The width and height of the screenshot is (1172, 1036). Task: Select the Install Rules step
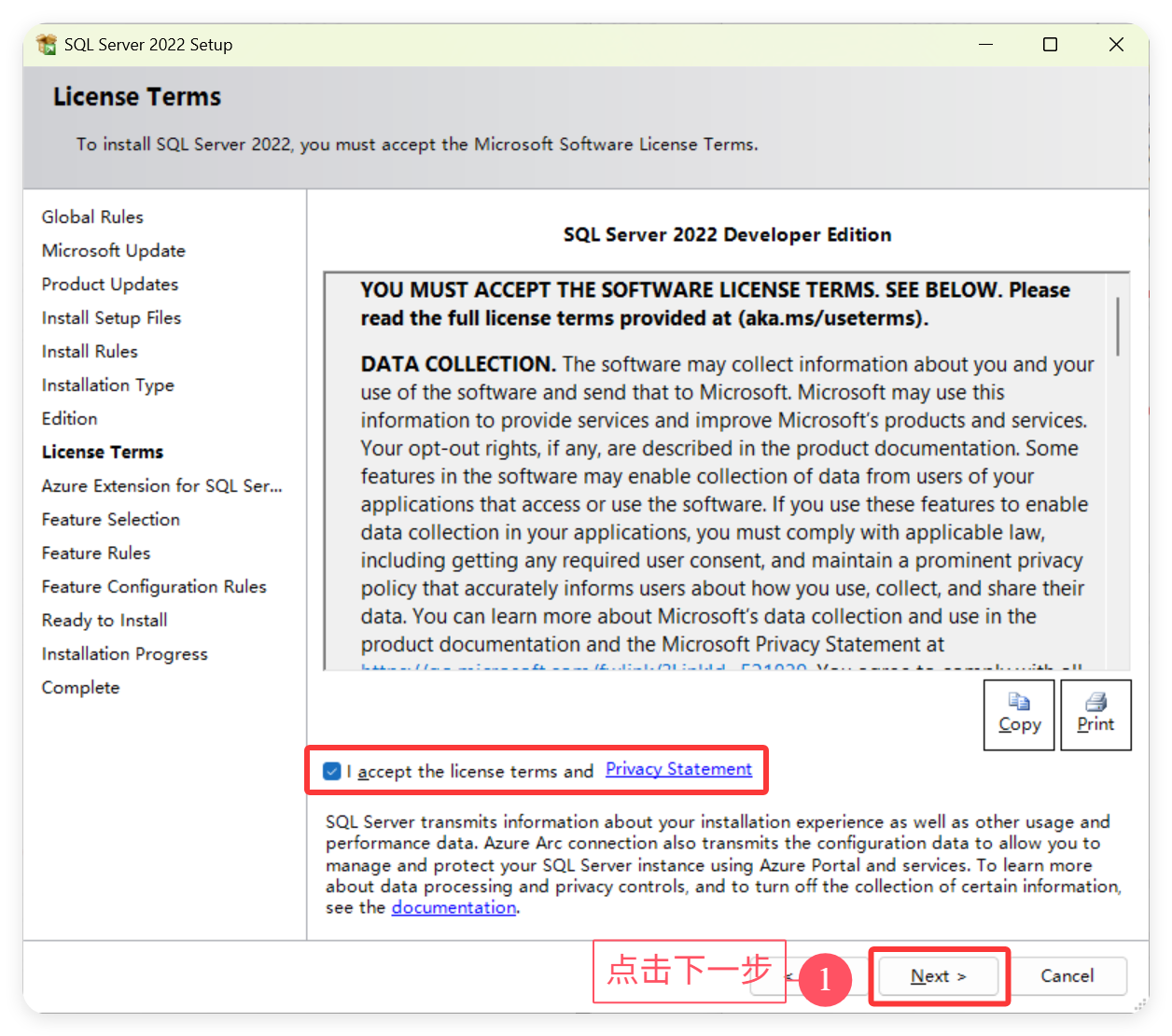pyautogui.click(x=90, y=351)
